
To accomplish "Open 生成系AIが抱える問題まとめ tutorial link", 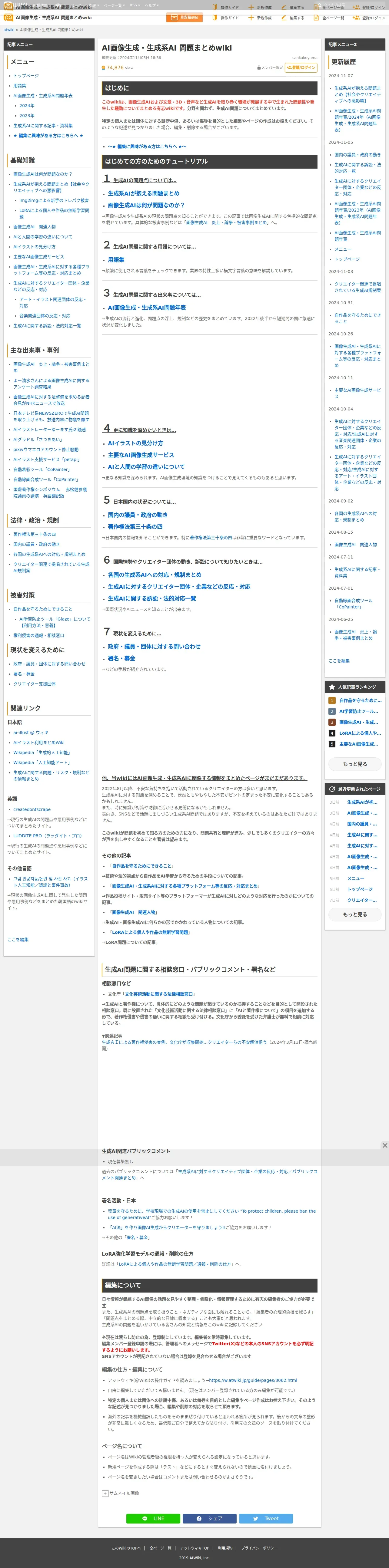I will click(144, 193).
